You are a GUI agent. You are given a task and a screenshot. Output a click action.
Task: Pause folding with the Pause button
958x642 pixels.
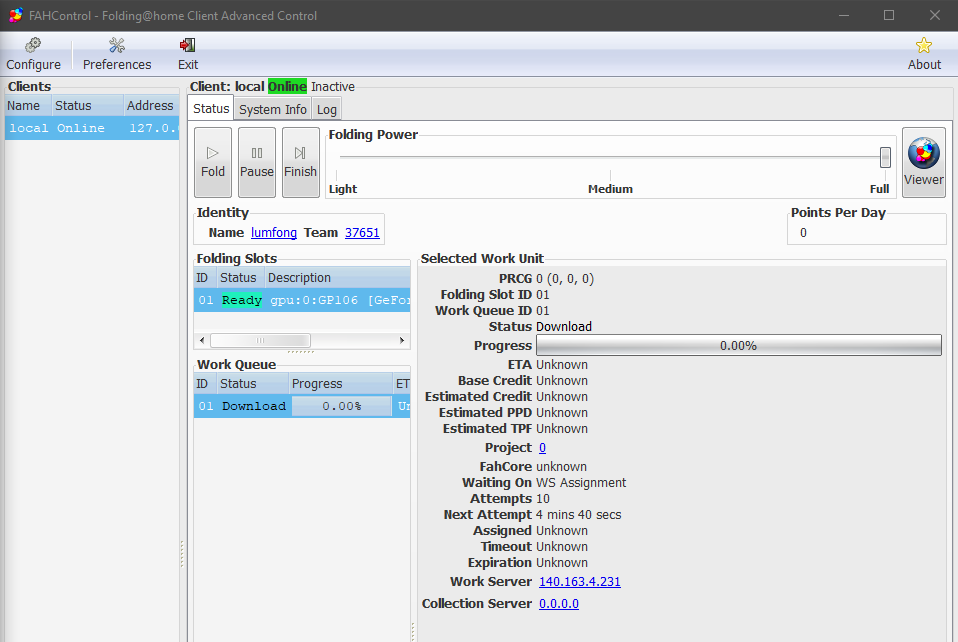(x=257, y=162)
